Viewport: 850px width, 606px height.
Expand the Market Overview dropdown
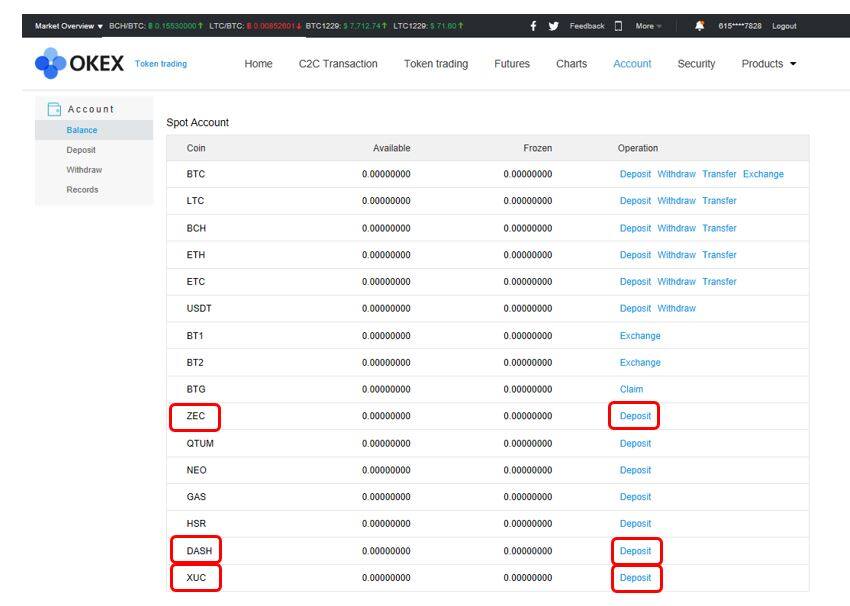point(69,26)
